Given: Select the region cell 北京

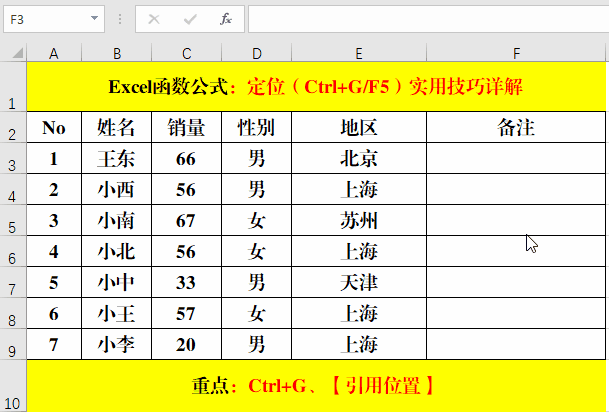Looking at the screenshot, I should (359, 158).
